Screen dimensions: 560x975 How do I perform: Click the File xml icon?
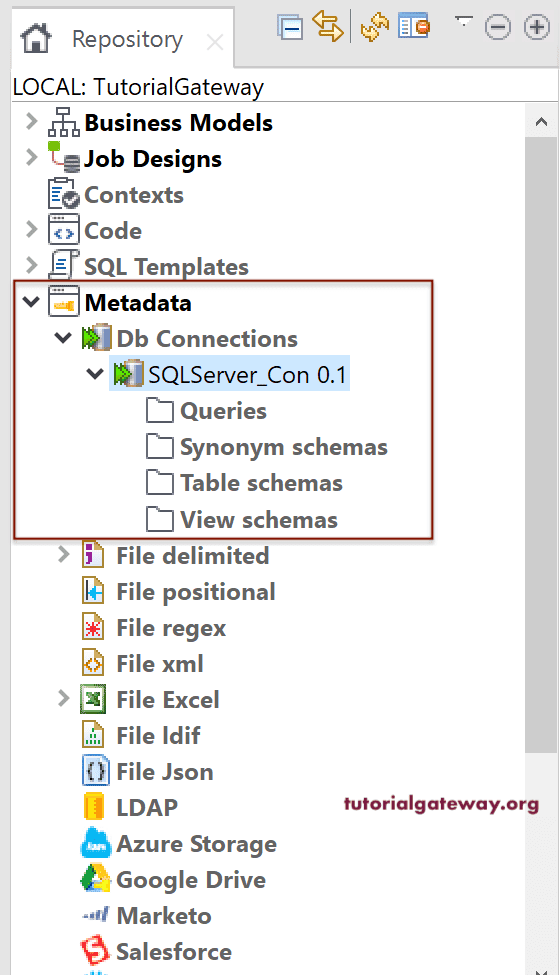coord(93,663)
